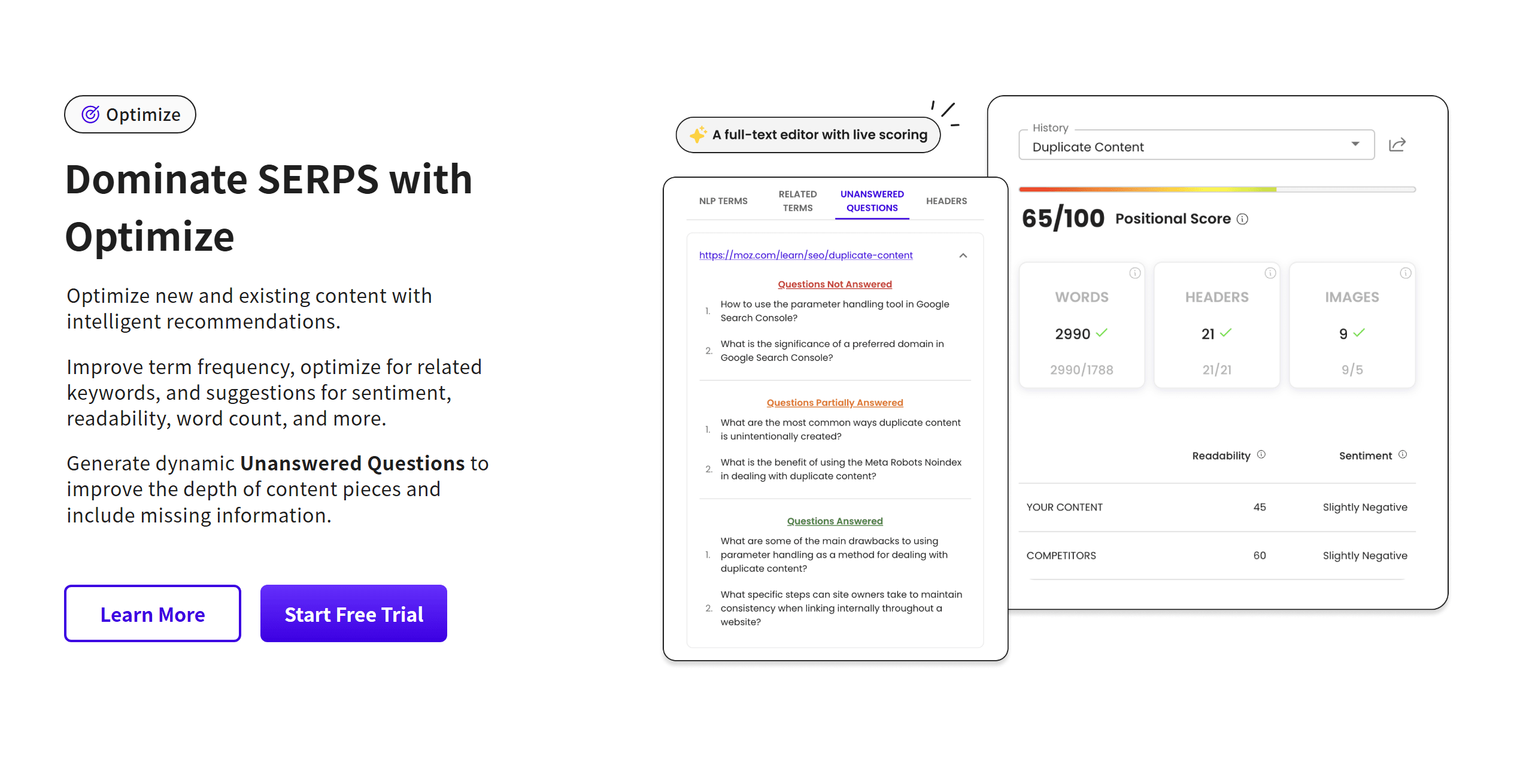Click the HEADERS card info icon

(1270, 274)
